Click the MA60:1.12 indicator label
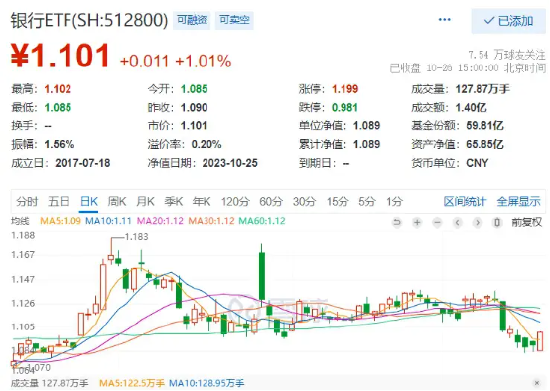550x391 pixels. [262, 221]
